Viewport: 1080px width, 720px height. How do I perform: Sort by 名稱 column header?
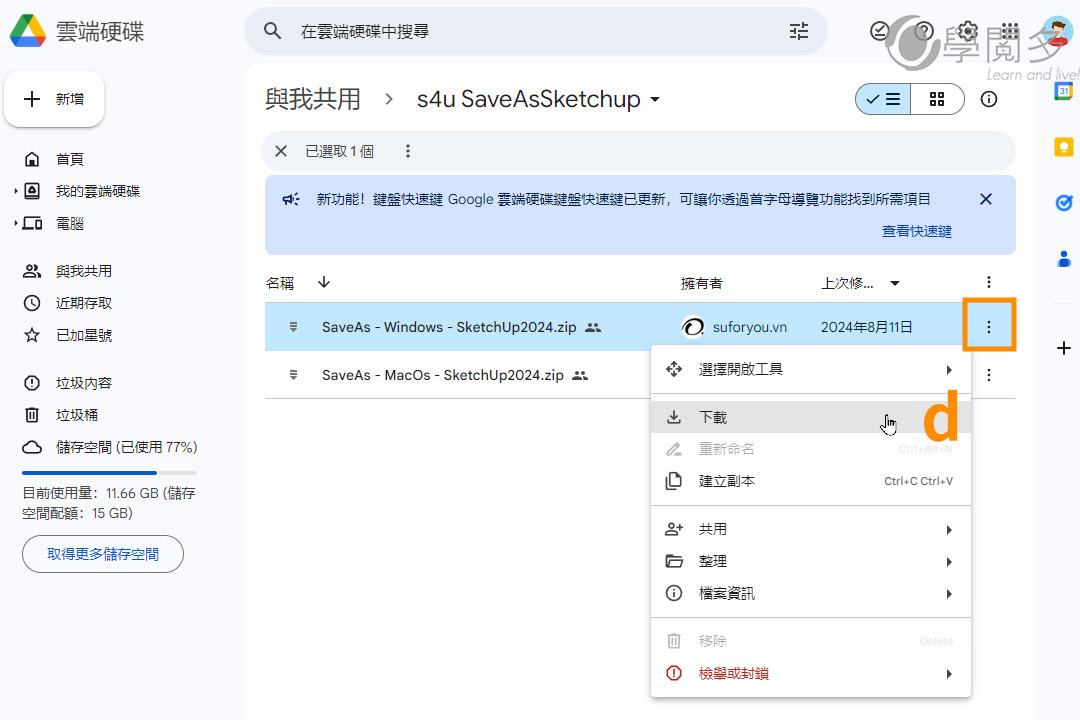coord(280,283)
